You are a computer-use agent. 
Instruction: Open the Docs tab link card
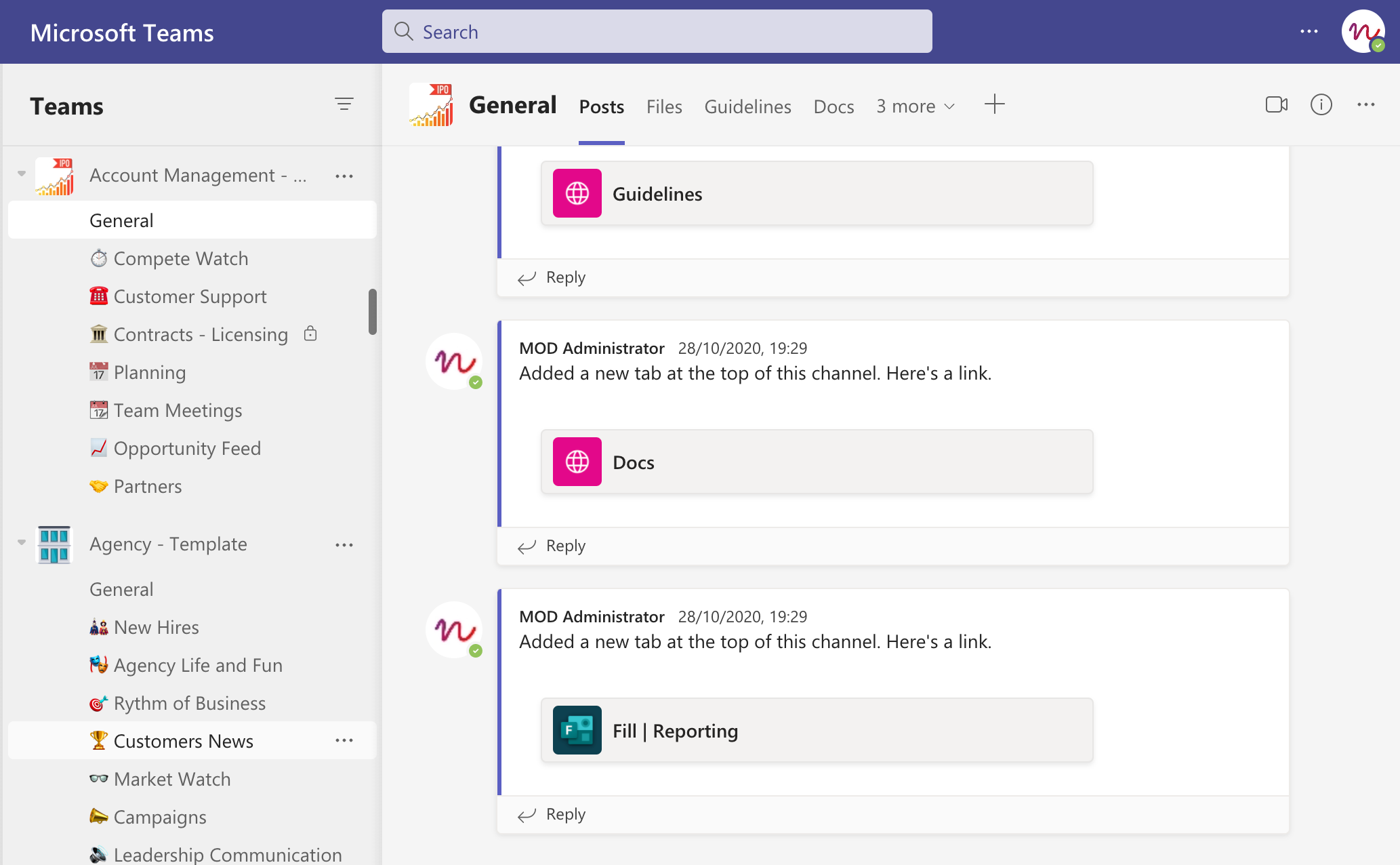click(816, 462)
